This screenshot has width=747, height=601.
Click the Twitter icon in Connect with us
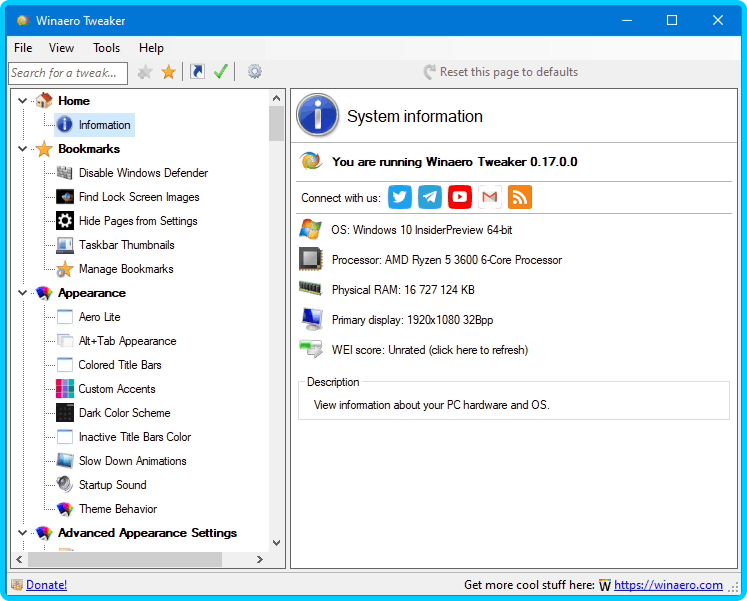coord(400,197)
